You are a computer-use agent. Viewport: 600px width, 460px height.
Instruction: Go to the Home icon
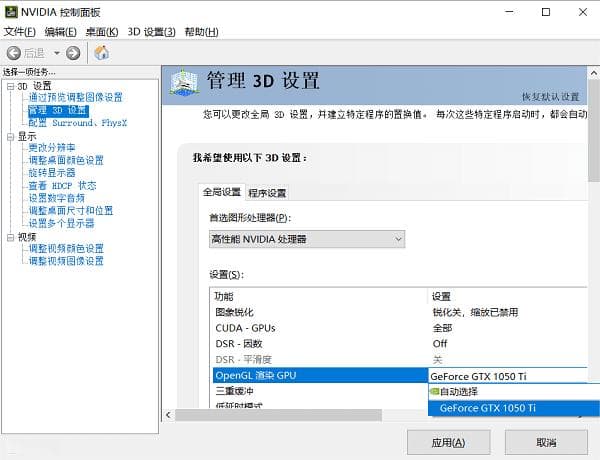click(101, 52)
